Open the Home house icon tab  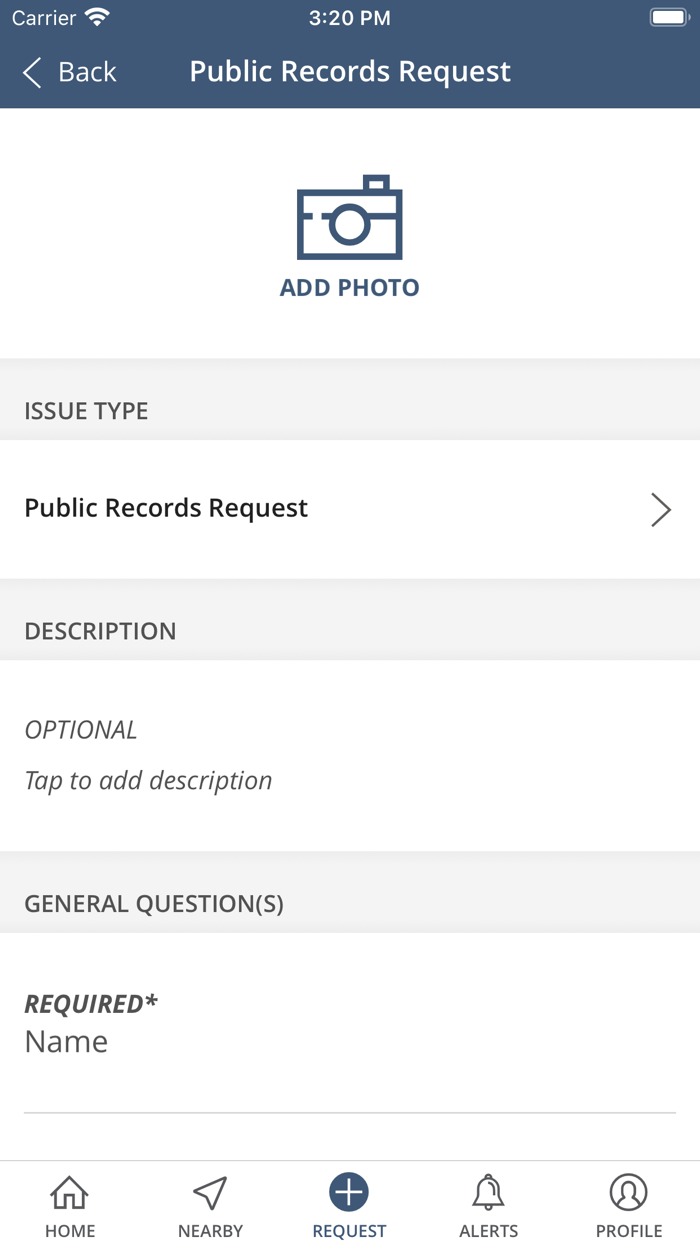click(70, 1192)
